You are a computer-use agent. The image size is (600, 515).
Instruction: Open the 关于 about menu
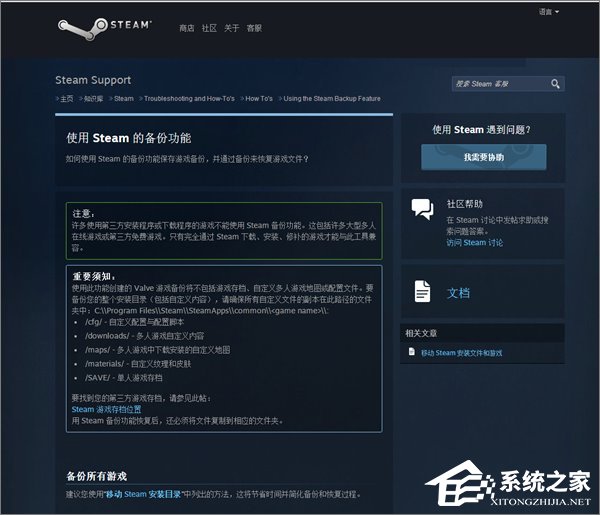232,28
